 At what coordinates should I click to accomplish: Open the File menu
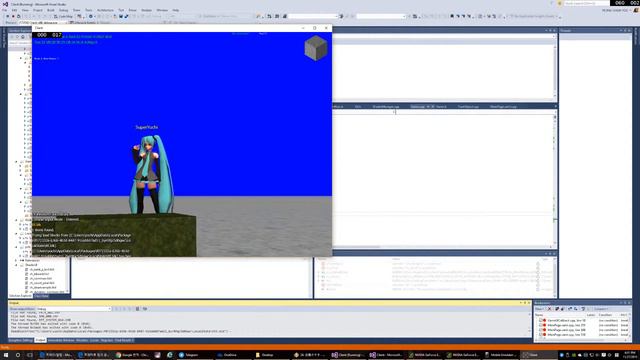tap(4, 10)
